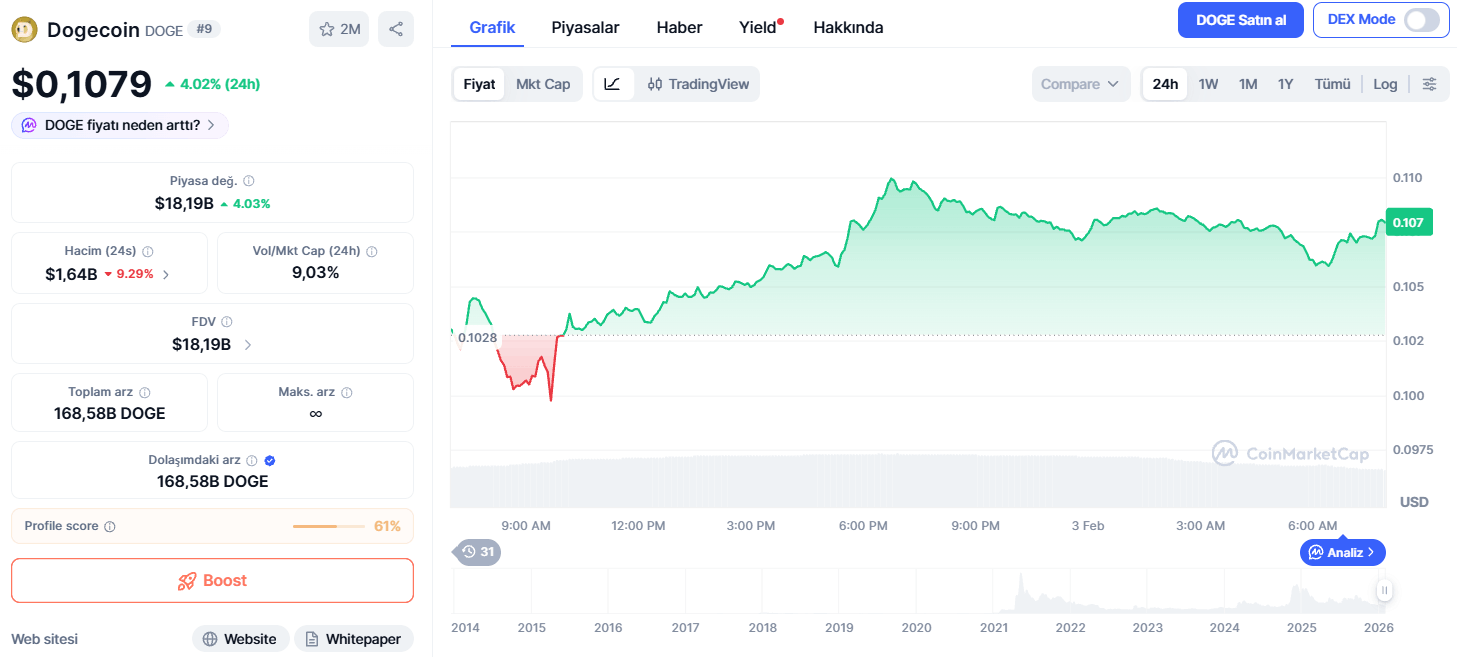Expand Hacim (24s) volume chevron

click(166, 274)
